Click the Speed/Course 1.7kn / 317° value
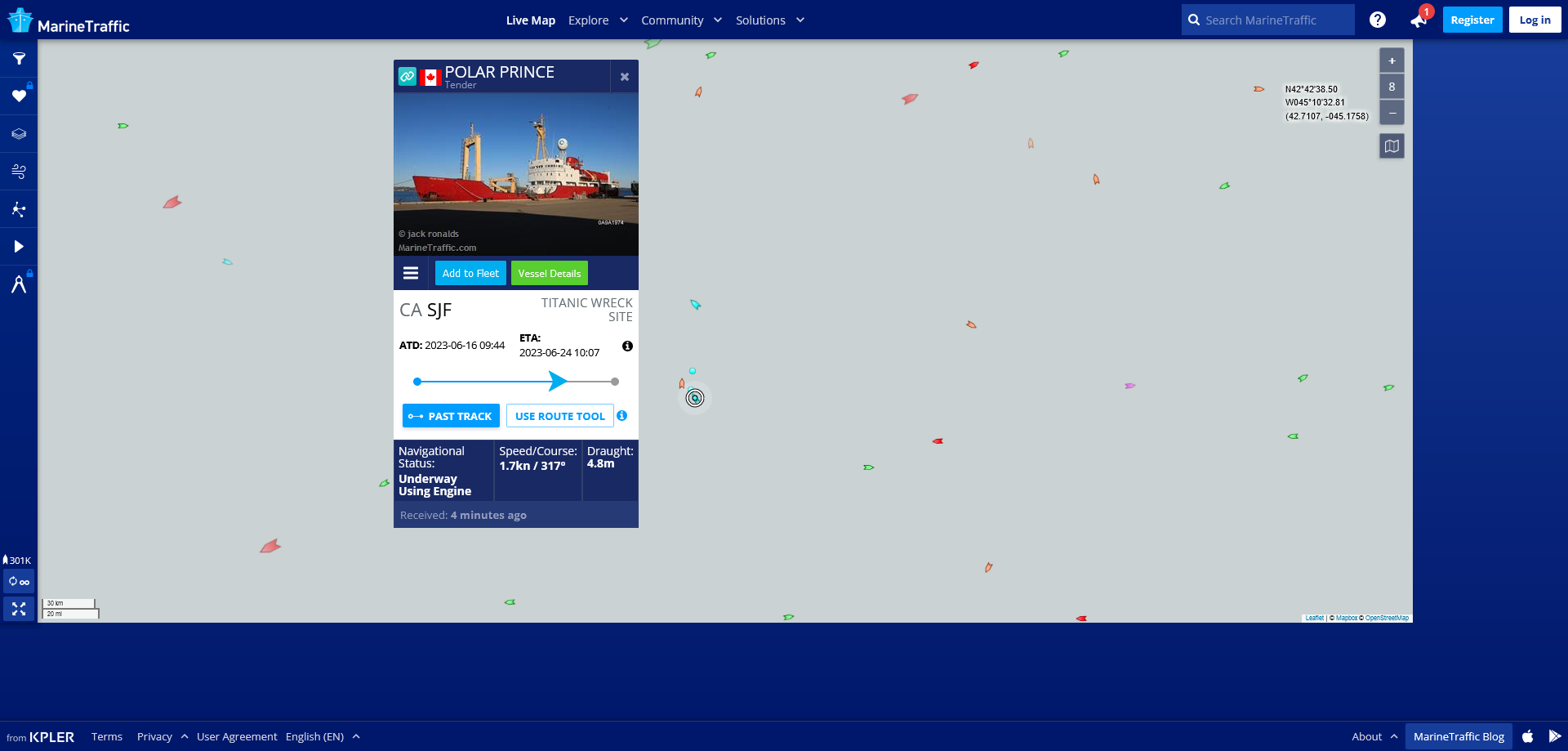 [x=532, y=466]
